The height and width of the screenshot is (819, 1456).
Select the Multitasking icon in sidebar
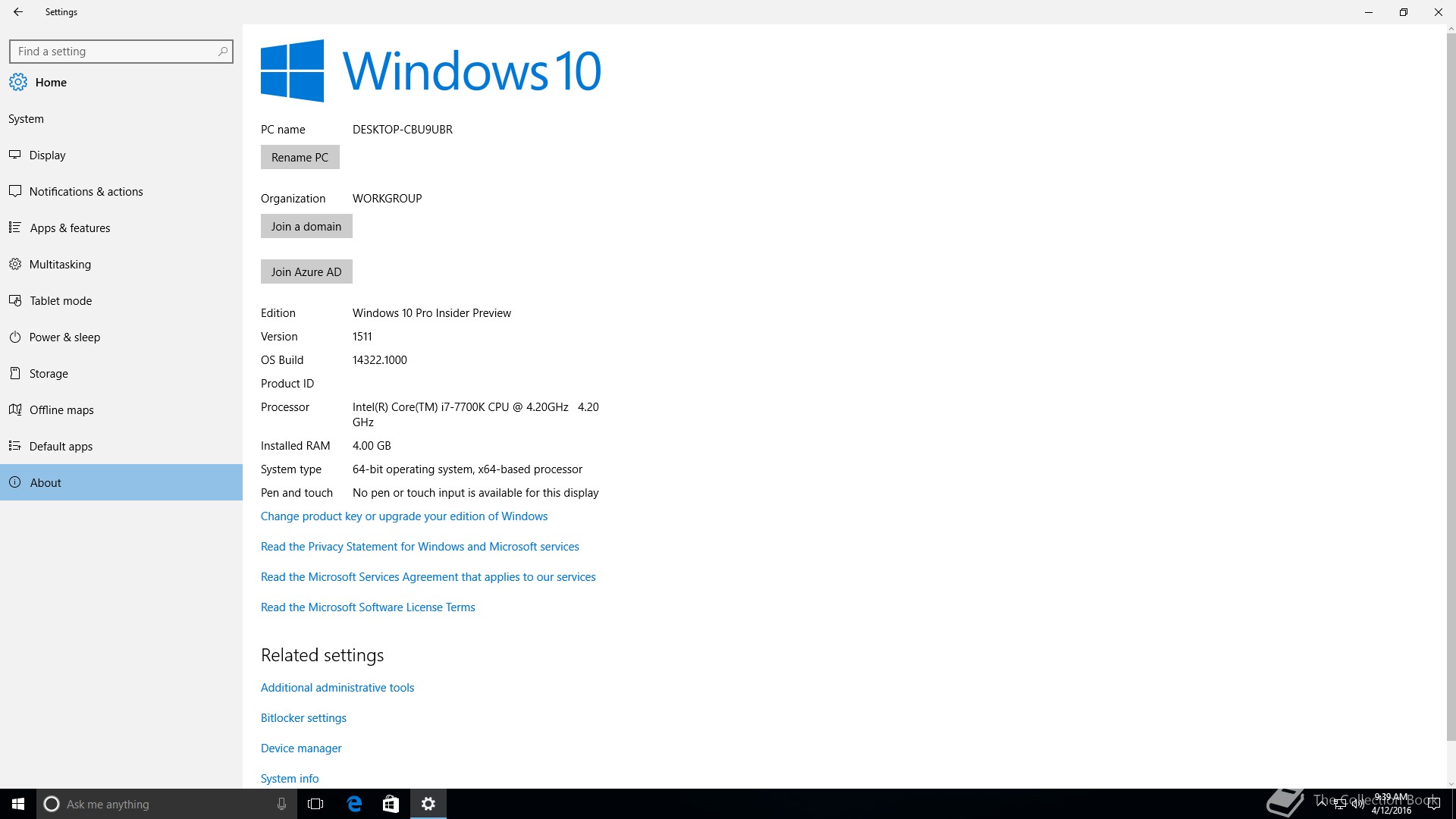coord(14,264)
